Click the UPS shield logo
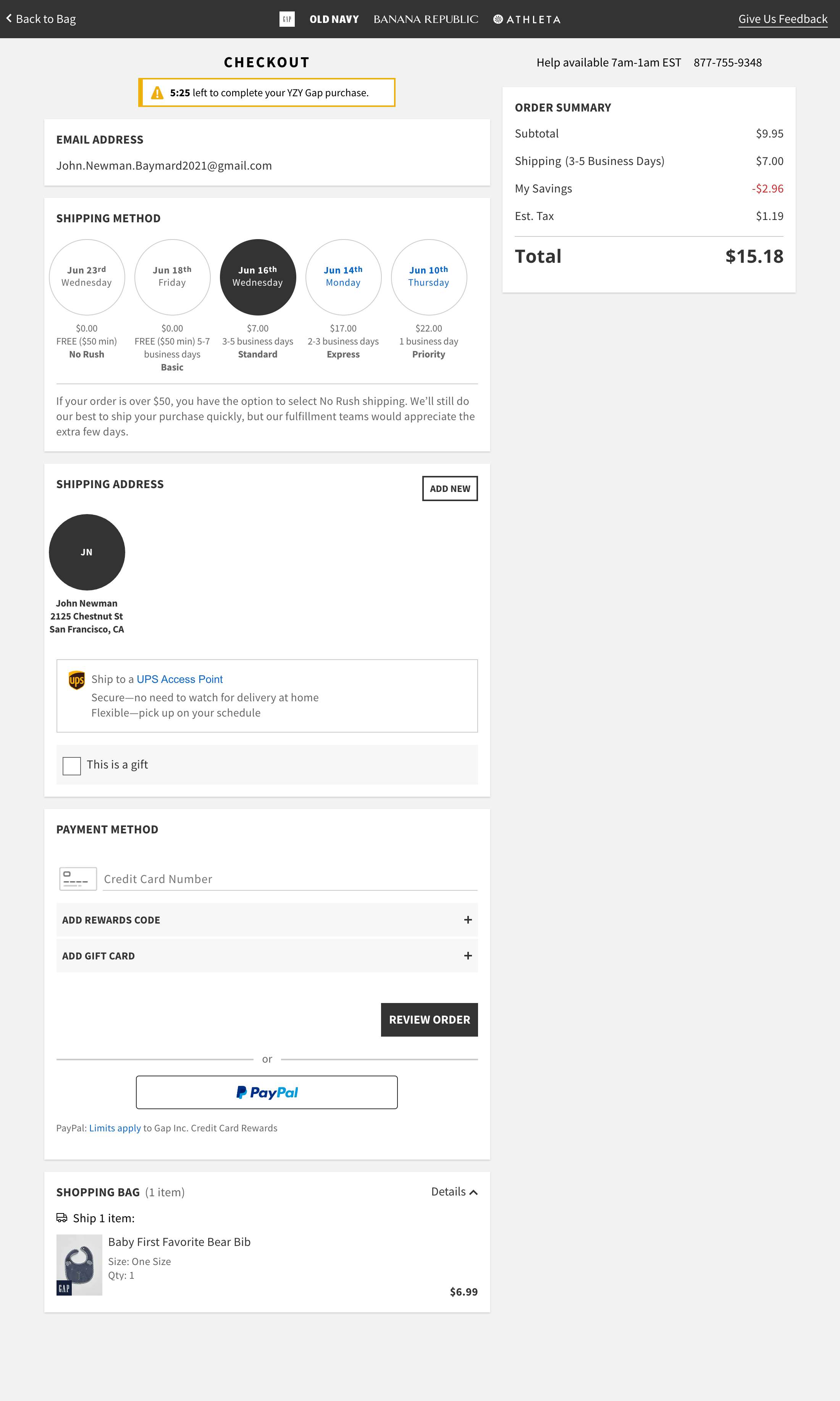The image size is (840, 1401). (76, 679)
